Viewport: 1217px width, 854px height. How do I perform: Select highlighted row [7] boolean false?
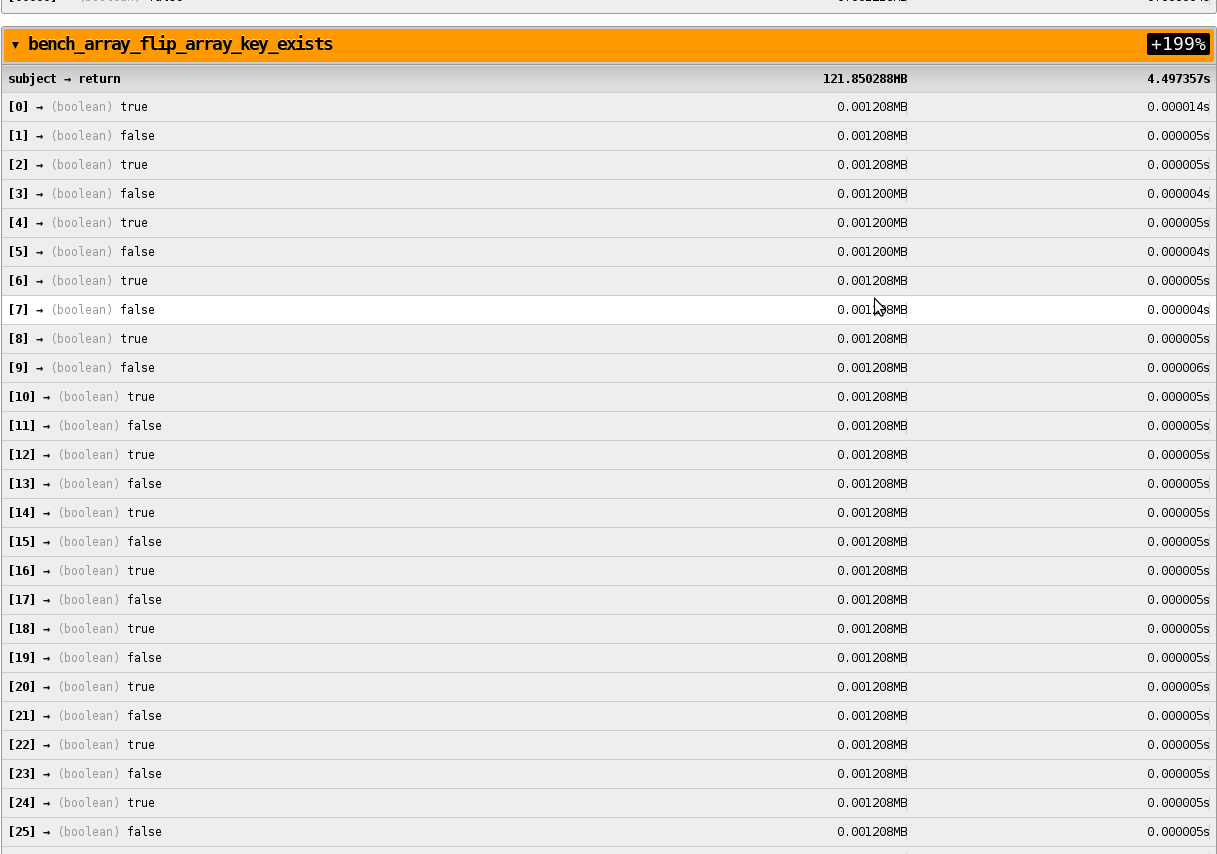point(81,310)
